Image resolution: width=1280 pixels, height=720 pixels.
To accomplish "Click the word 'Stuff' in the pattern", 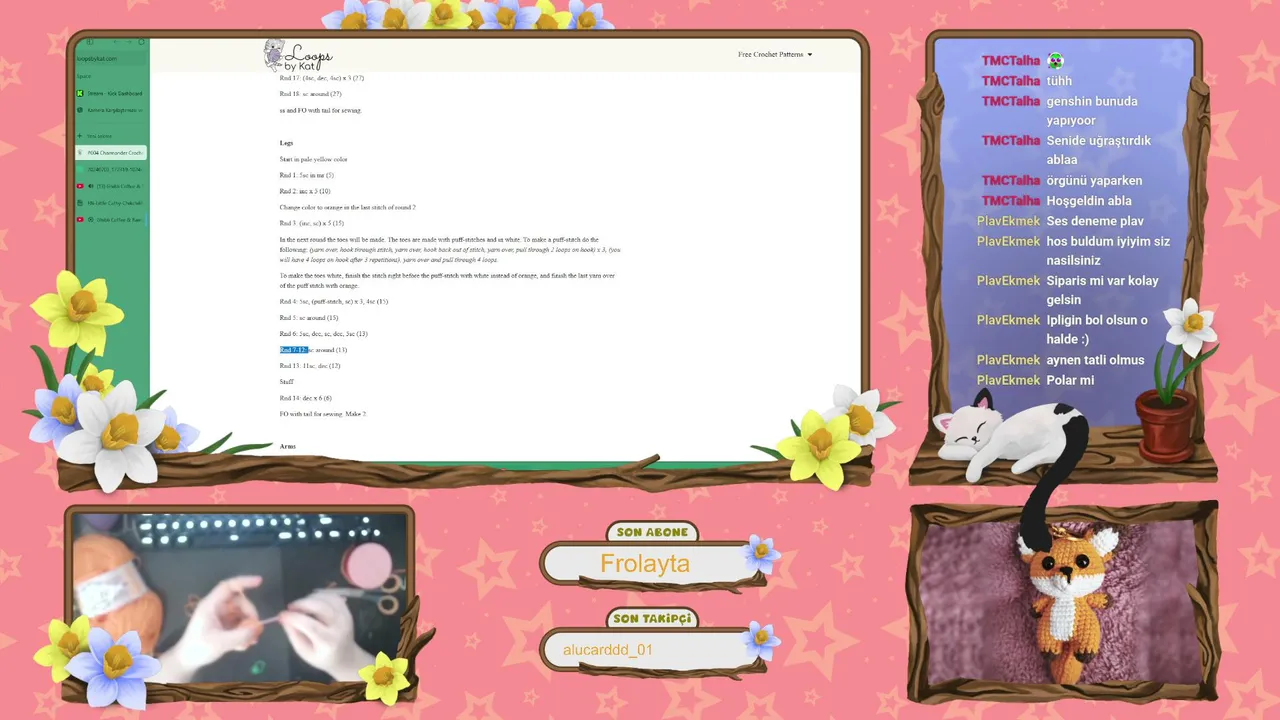I will (286, 382).
